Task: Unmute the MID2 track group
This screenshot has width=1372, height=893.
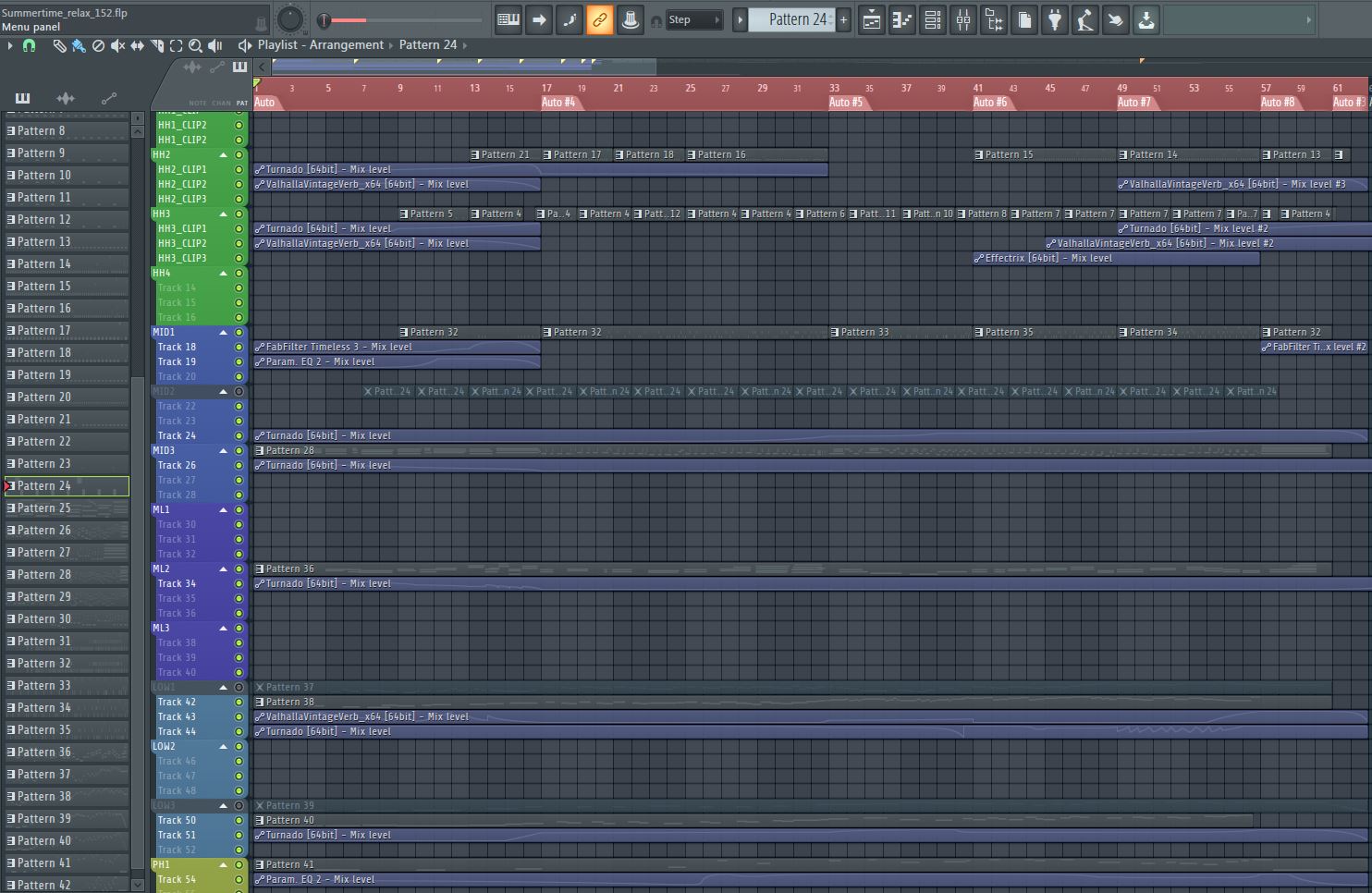Action: 239,391
